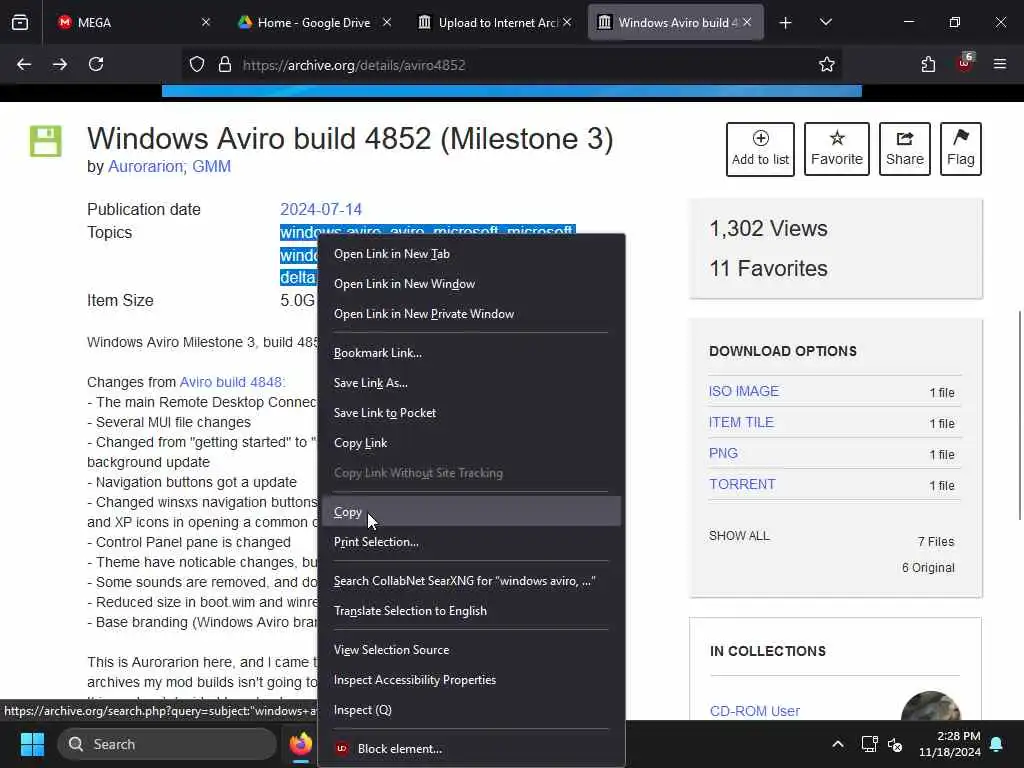
Task: Choose Inspect Accessibility Properties
Action: click(471, 680)
